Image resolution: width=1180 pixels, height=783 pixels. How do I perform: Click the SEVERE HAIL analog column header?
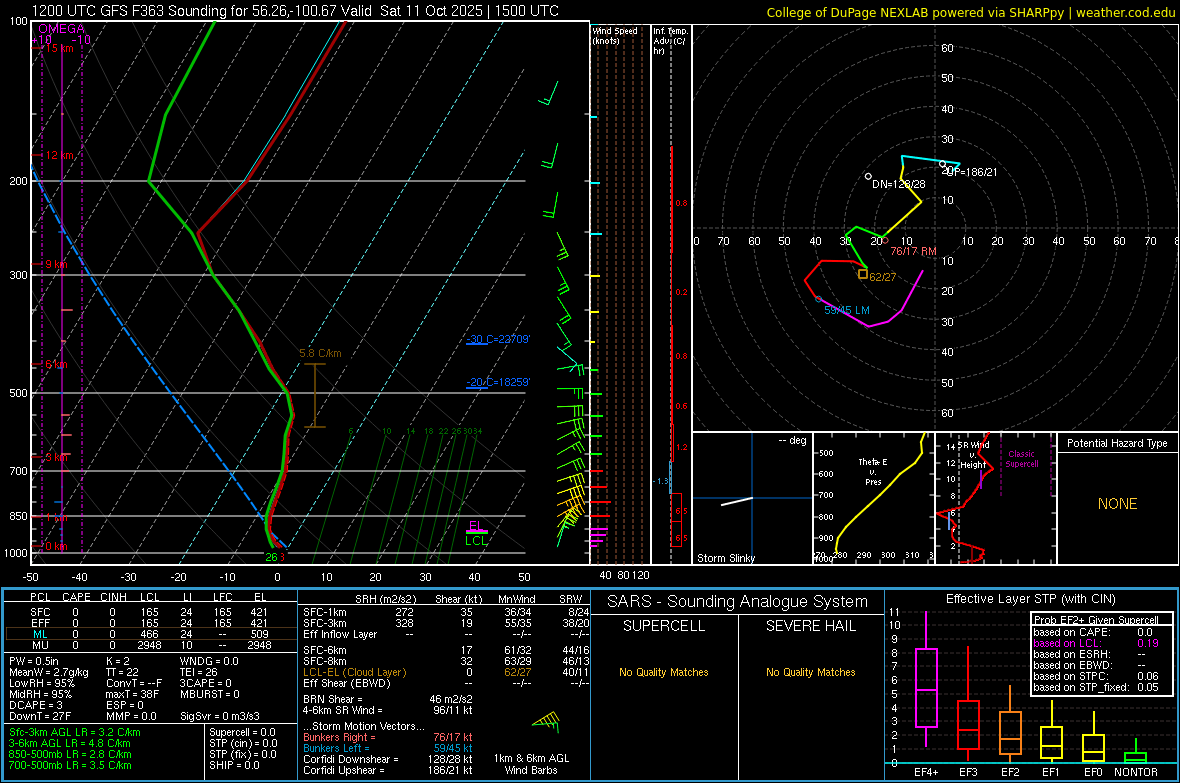pos(810,626)
